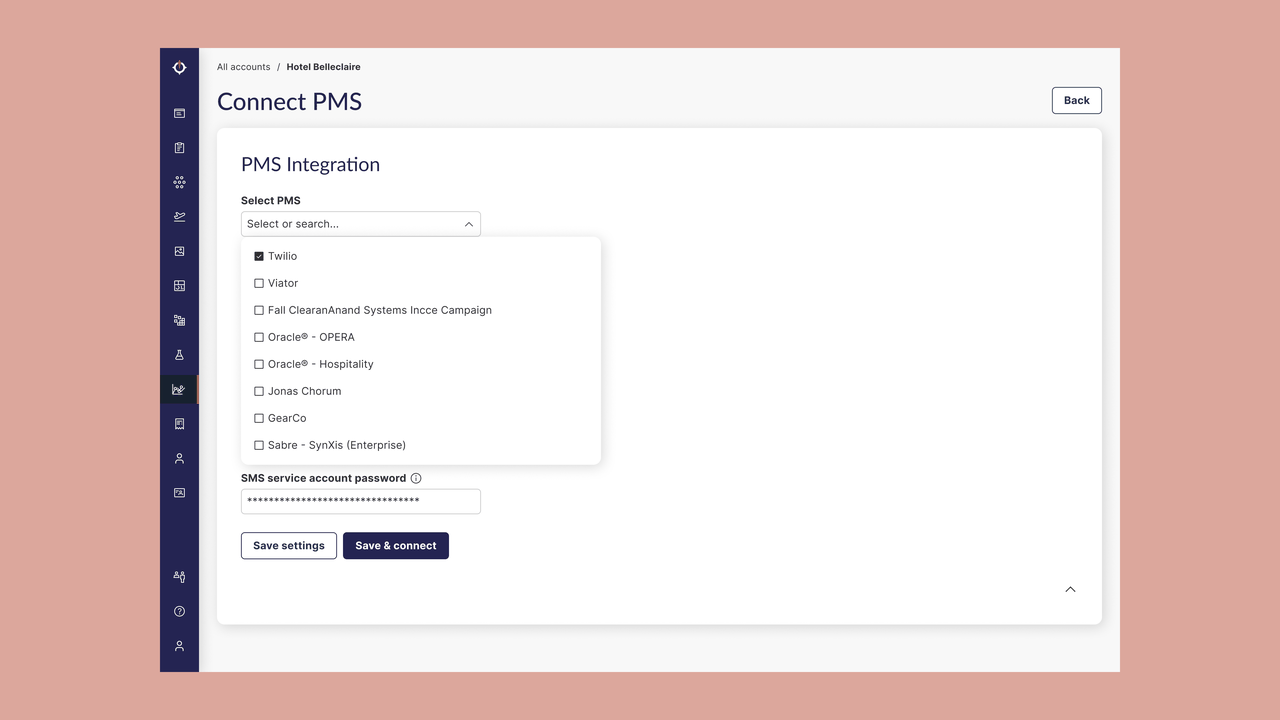Open the calendar grid icon in sidebar
This screenshot has width=1280, height=720.
pos(179,286)
